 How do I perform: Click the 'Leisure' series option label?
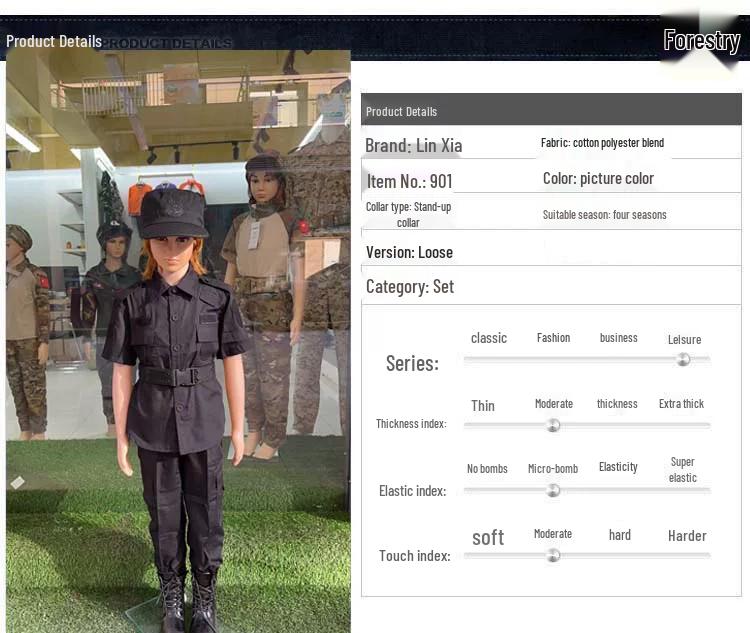point(684,340)
